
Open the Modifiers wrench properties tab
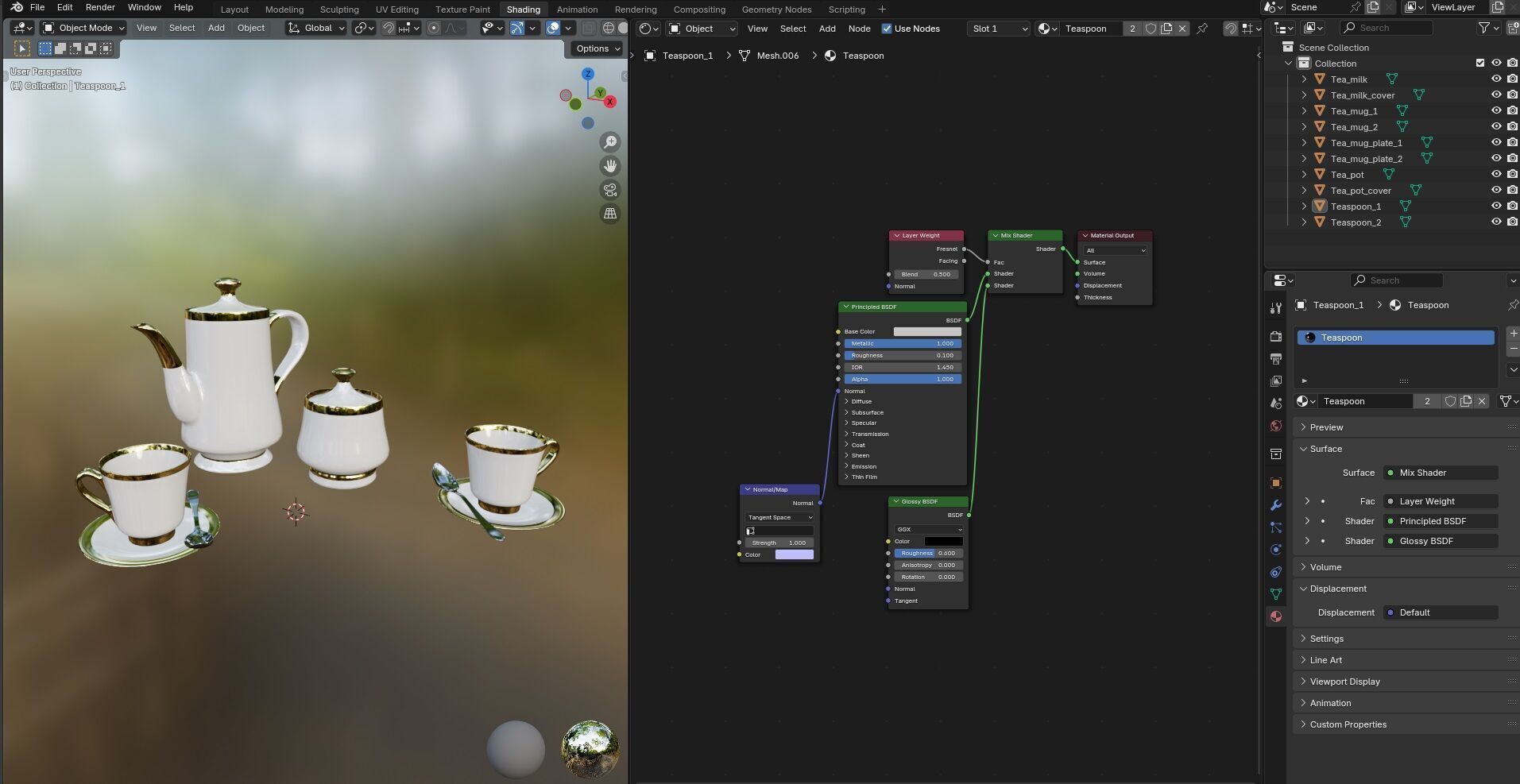click(1276, 505)
